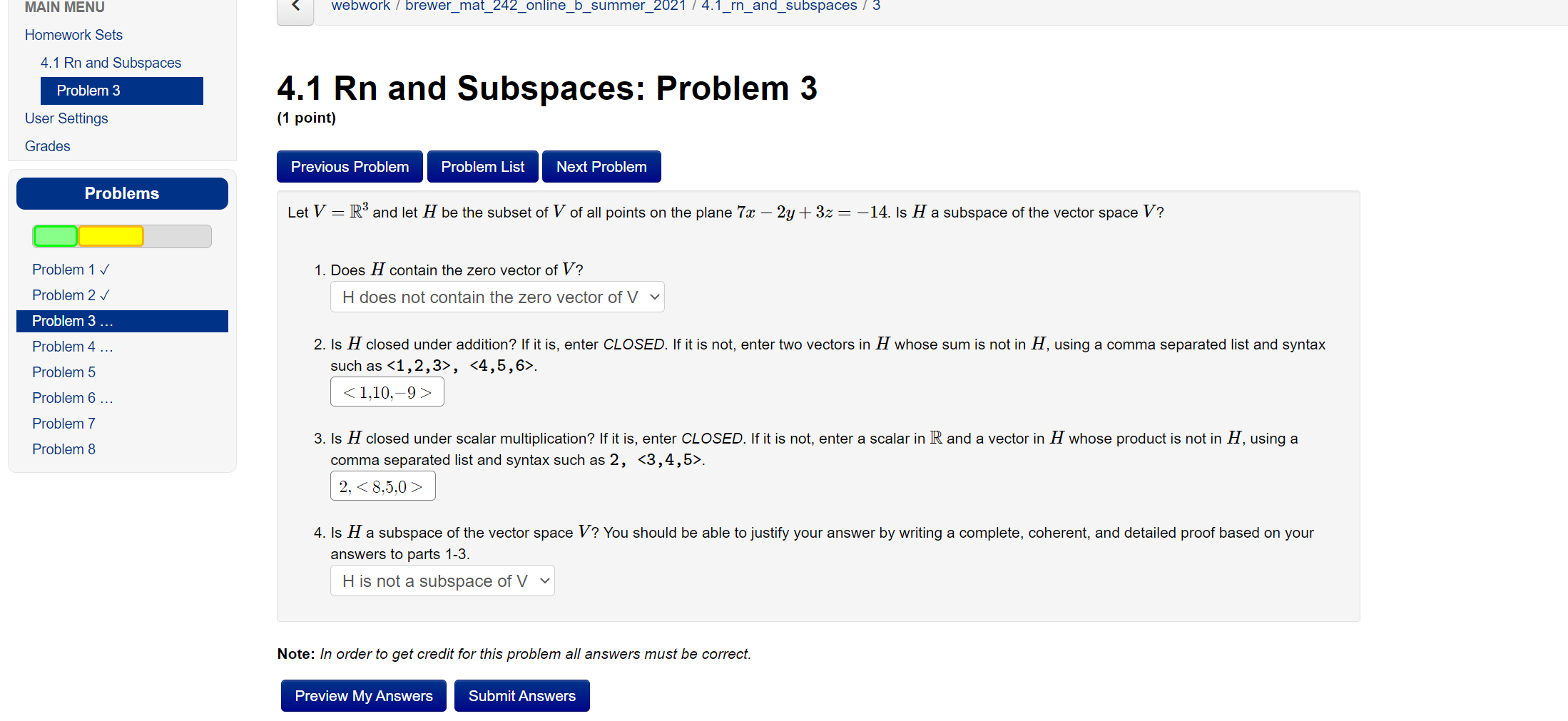Open Homework Sets
Screen dimensions: 1568x721
73,34
